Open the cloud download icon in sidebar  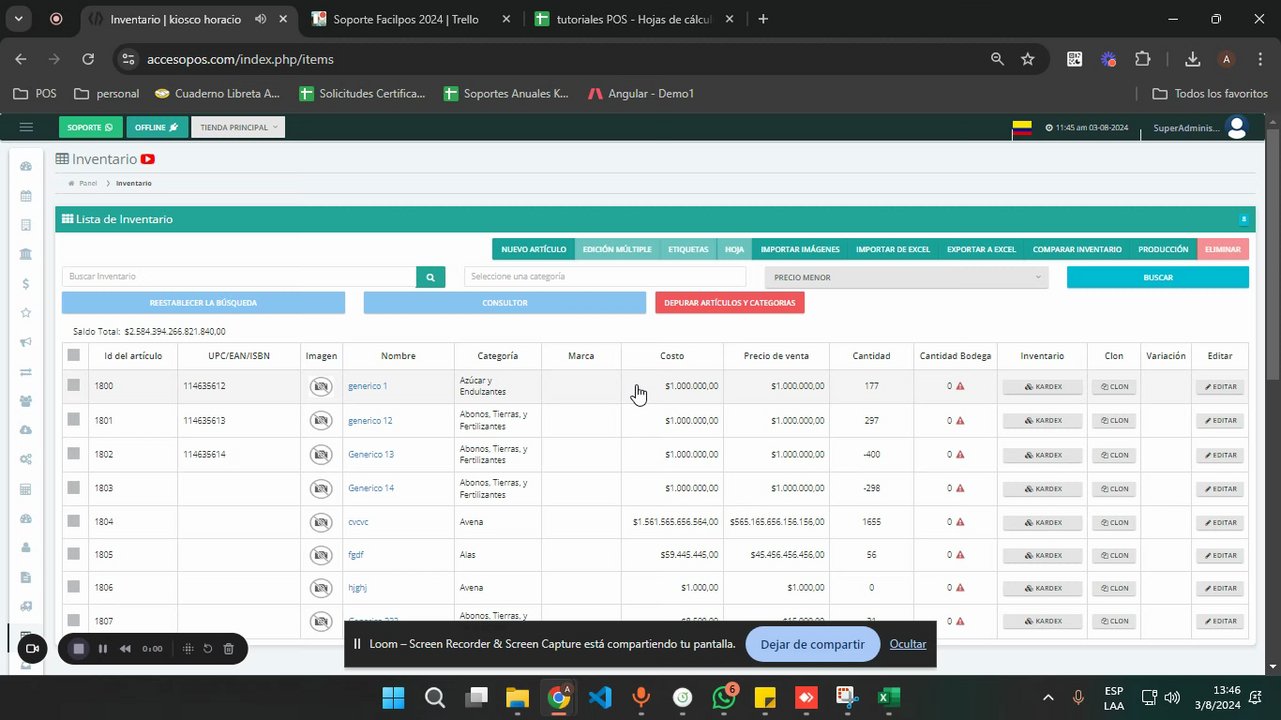[x=26, y=430]
